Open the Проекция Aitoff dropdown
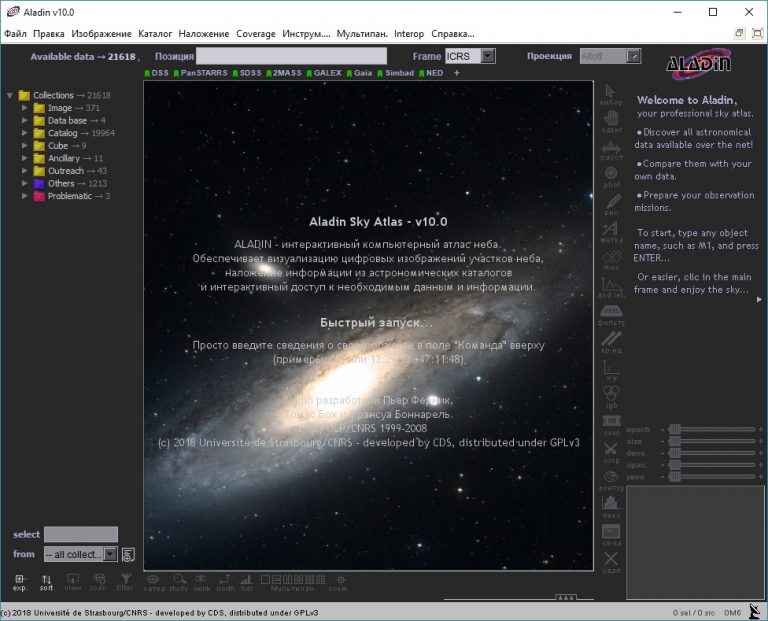Screen dimensions: 768x621 [x=610, y=56]
